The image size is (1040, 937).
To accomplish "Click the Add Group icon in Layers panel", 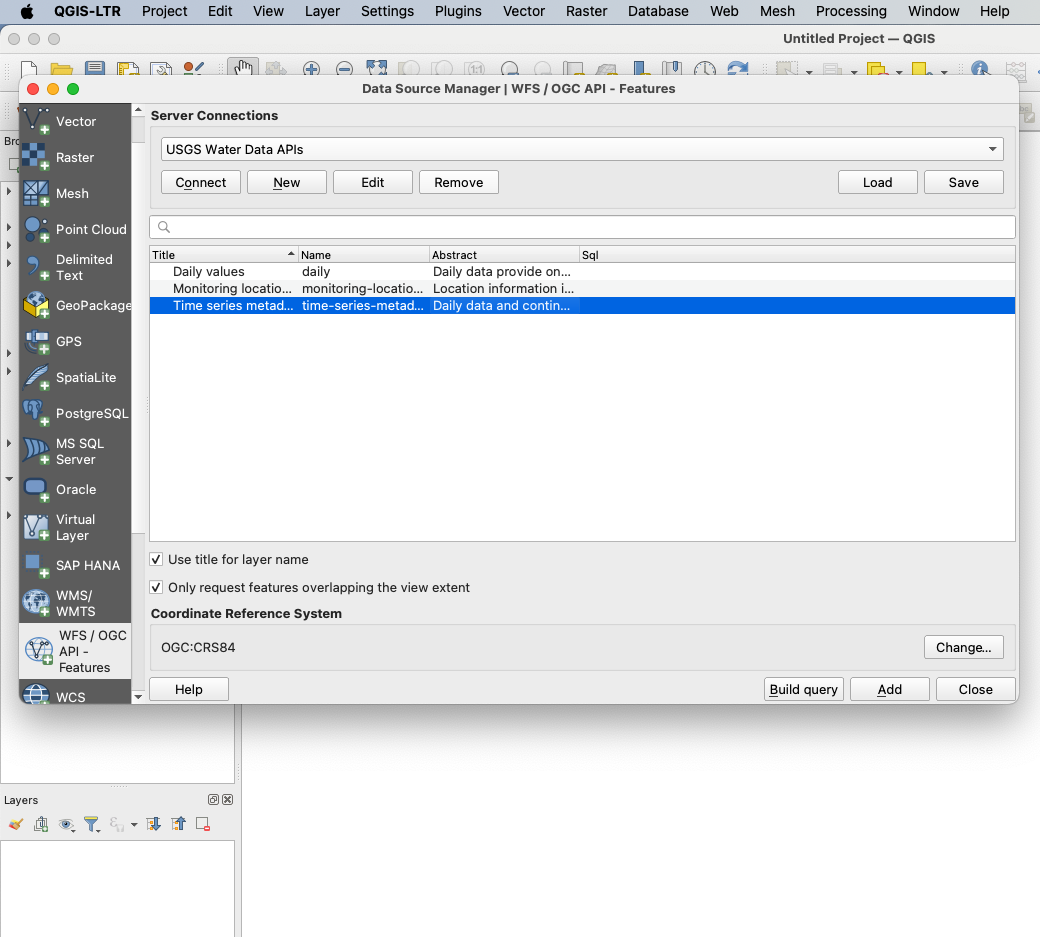I will click(41, 824).
